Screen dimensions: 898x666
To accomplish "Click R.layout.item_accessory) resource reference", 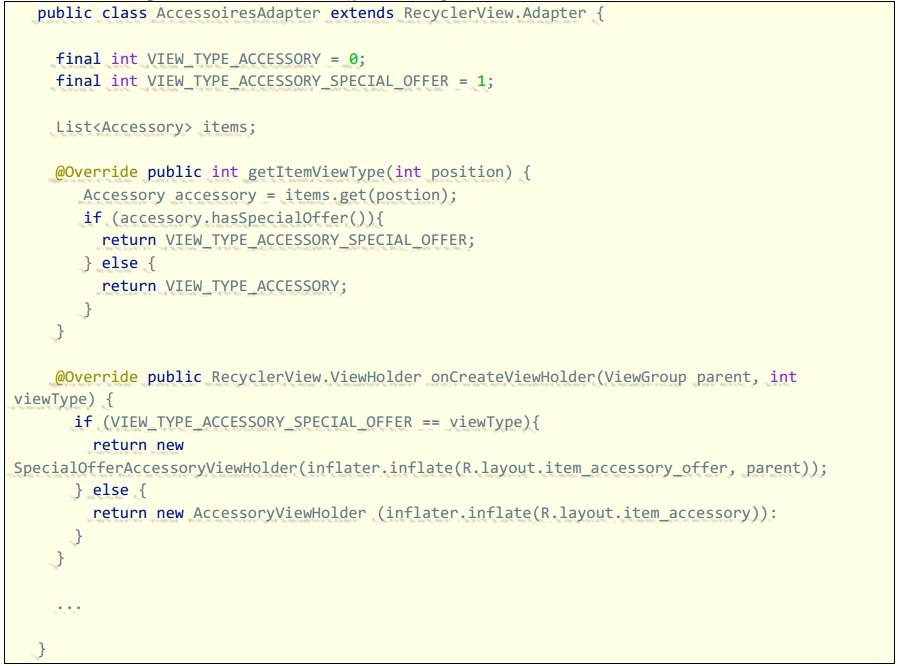I will click(x=649, y=513).
